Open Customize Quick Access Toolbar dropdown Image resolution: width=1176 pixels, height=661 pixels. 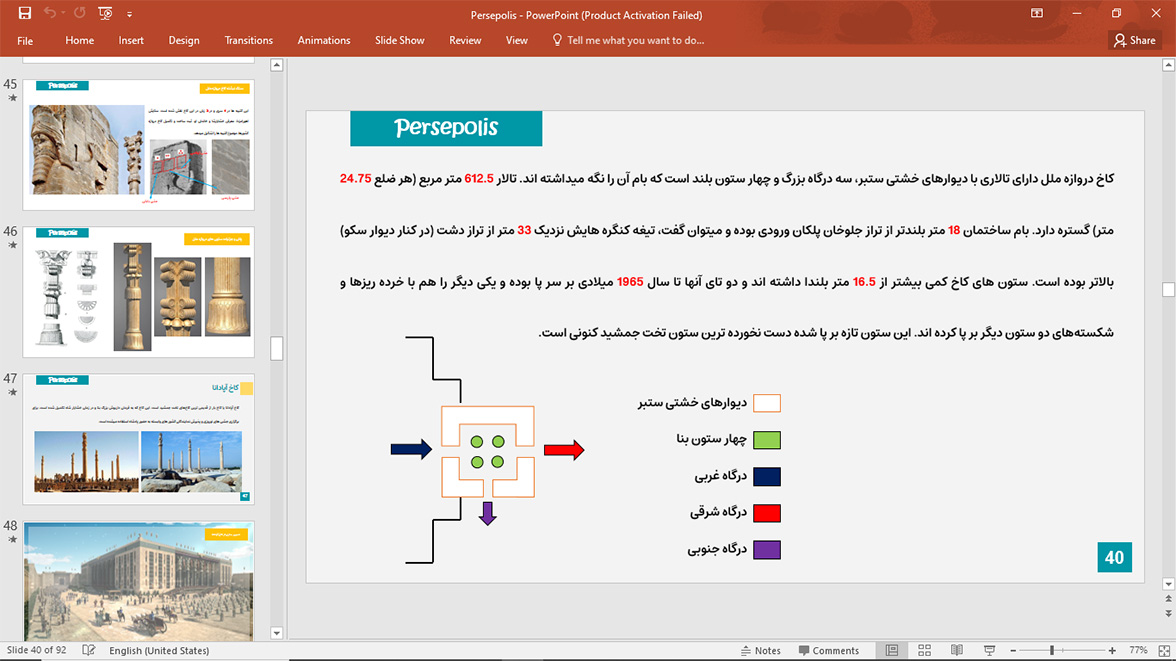[x=129, y=14]
